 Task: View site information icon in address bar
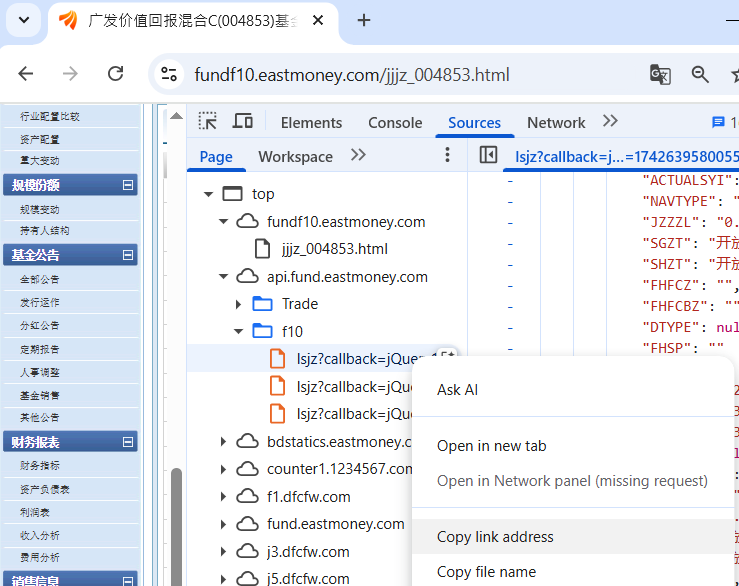tap(169, 74)
